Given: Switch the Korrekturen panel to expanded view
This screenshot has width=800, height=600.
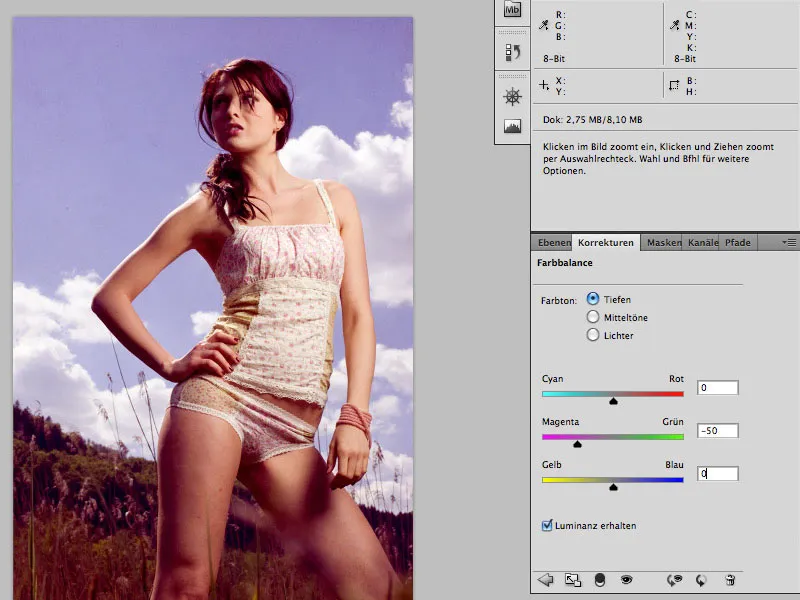Looking at the screenshot, I should pyautogui.click(x=572, y=580).
